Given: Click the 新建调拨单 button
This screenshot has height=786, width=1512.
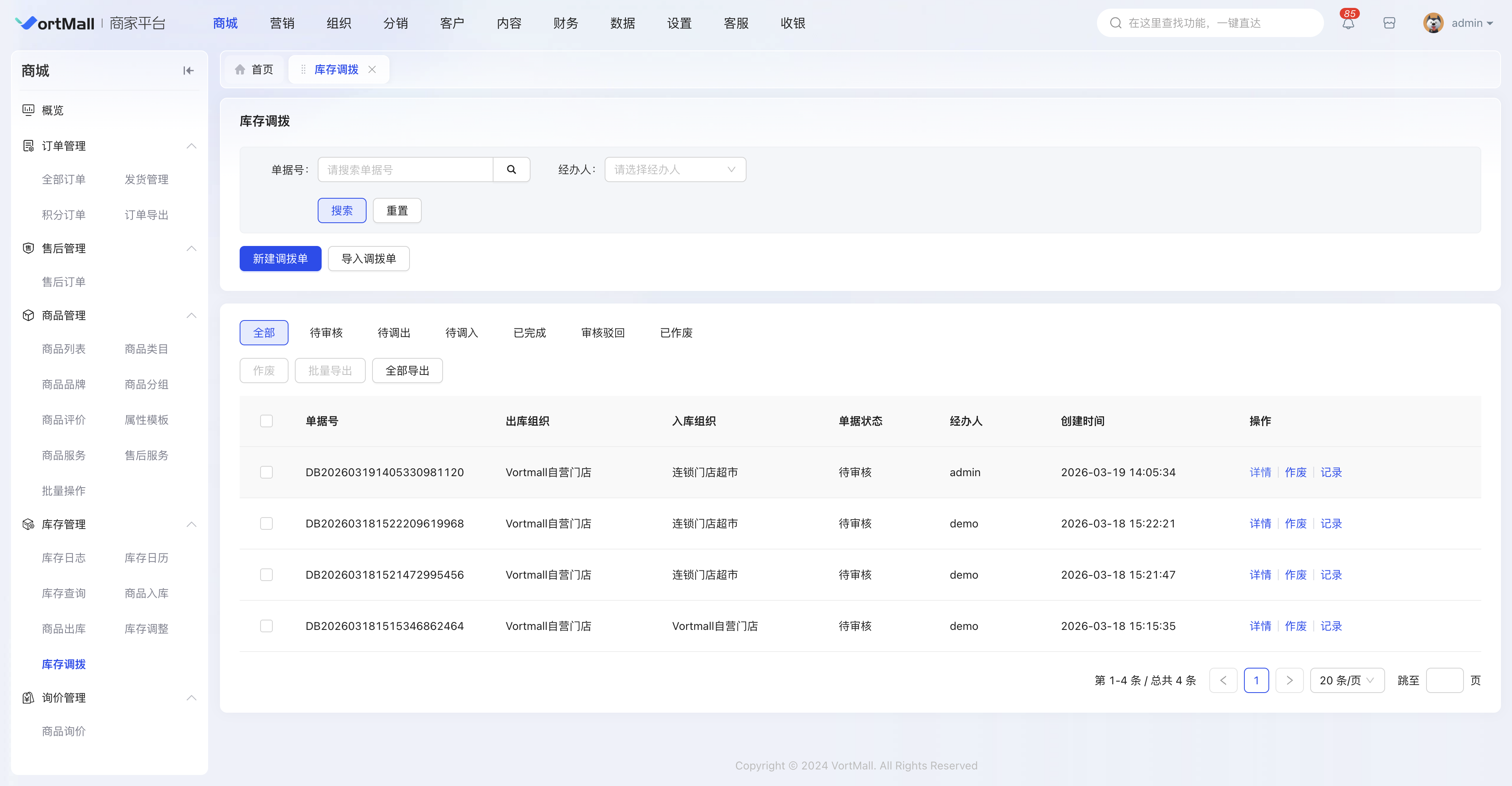Looking at the screenshot, I should point(280,259).
